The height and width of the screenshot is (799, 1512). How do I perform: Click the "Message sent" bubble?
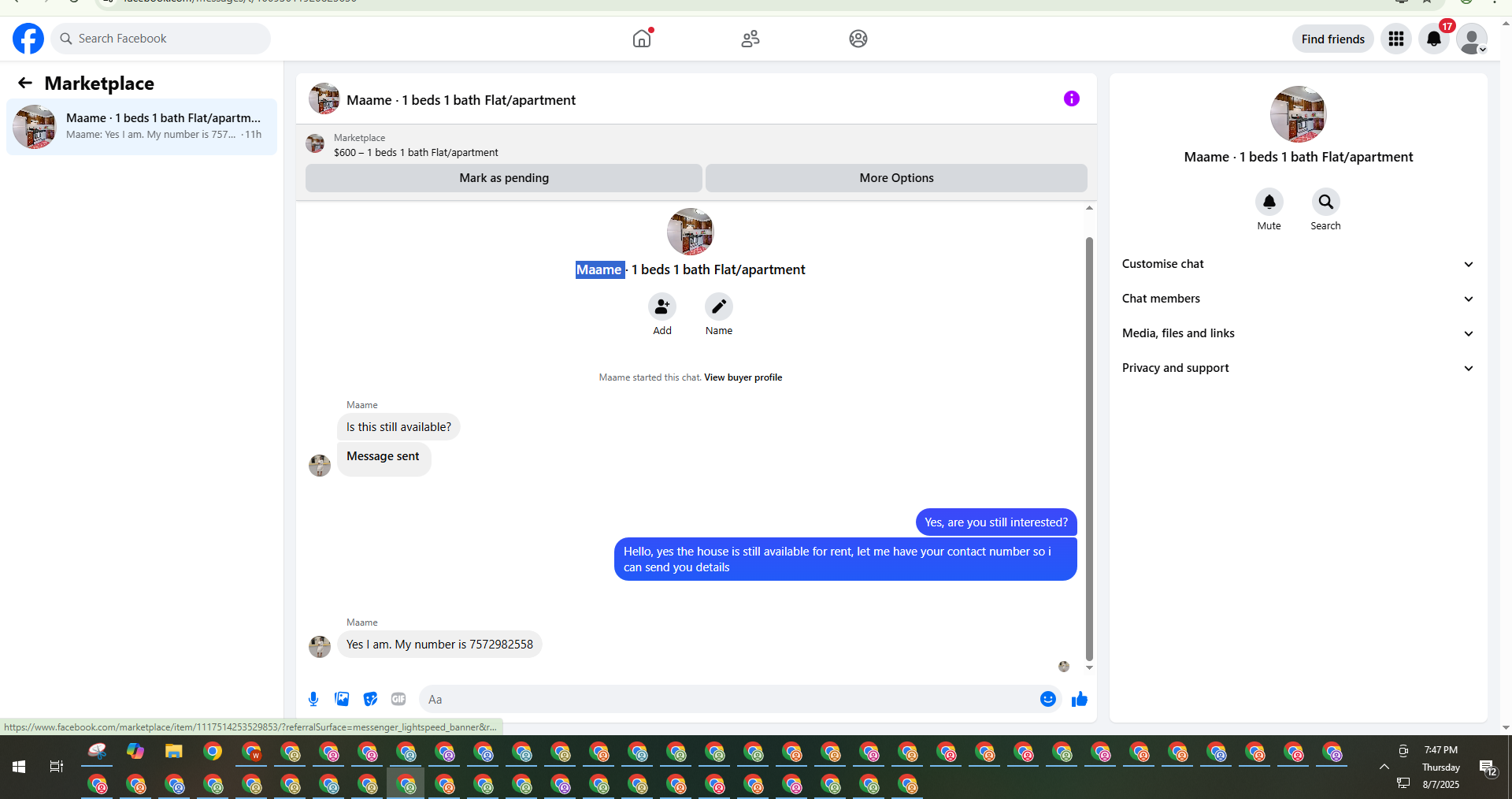(384, 459)
